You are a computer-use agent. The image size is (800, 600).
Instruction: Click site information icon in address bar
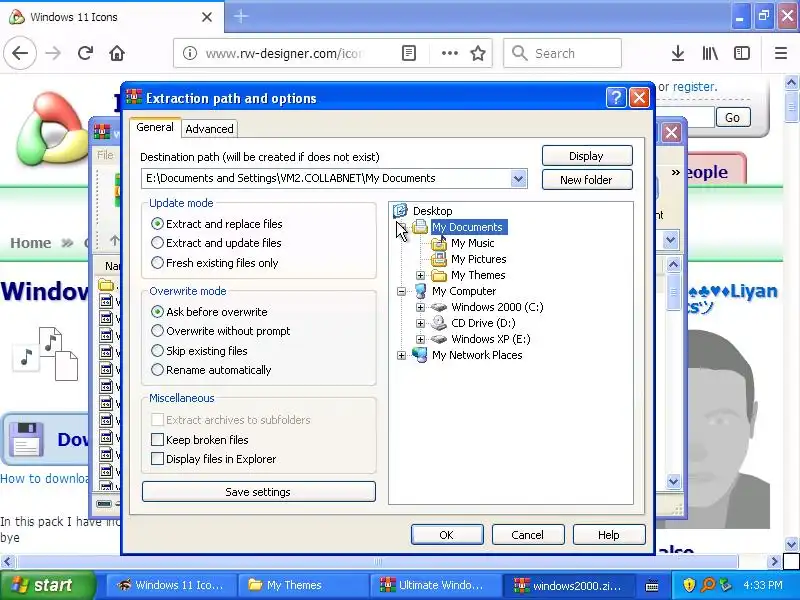click(190, 53)
